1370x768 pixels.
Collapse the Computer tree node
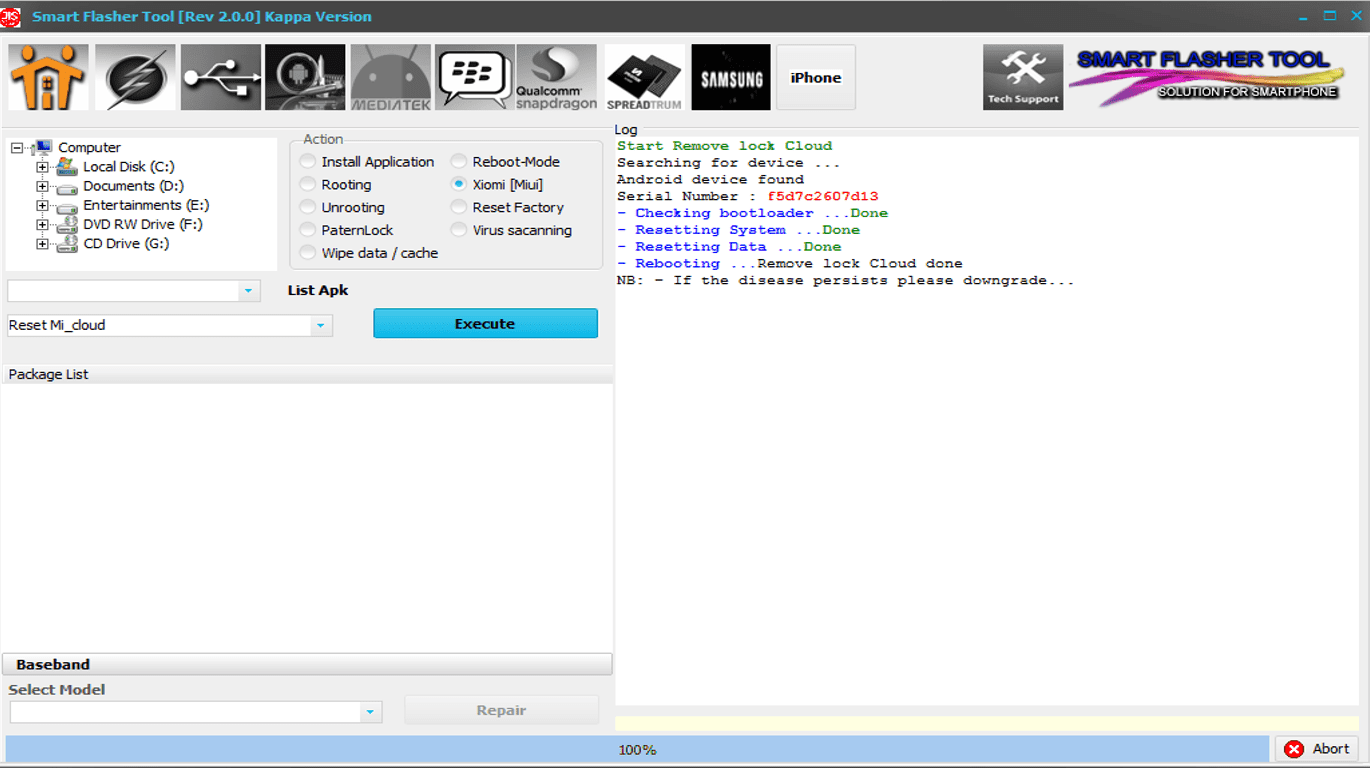coord(17,148)
